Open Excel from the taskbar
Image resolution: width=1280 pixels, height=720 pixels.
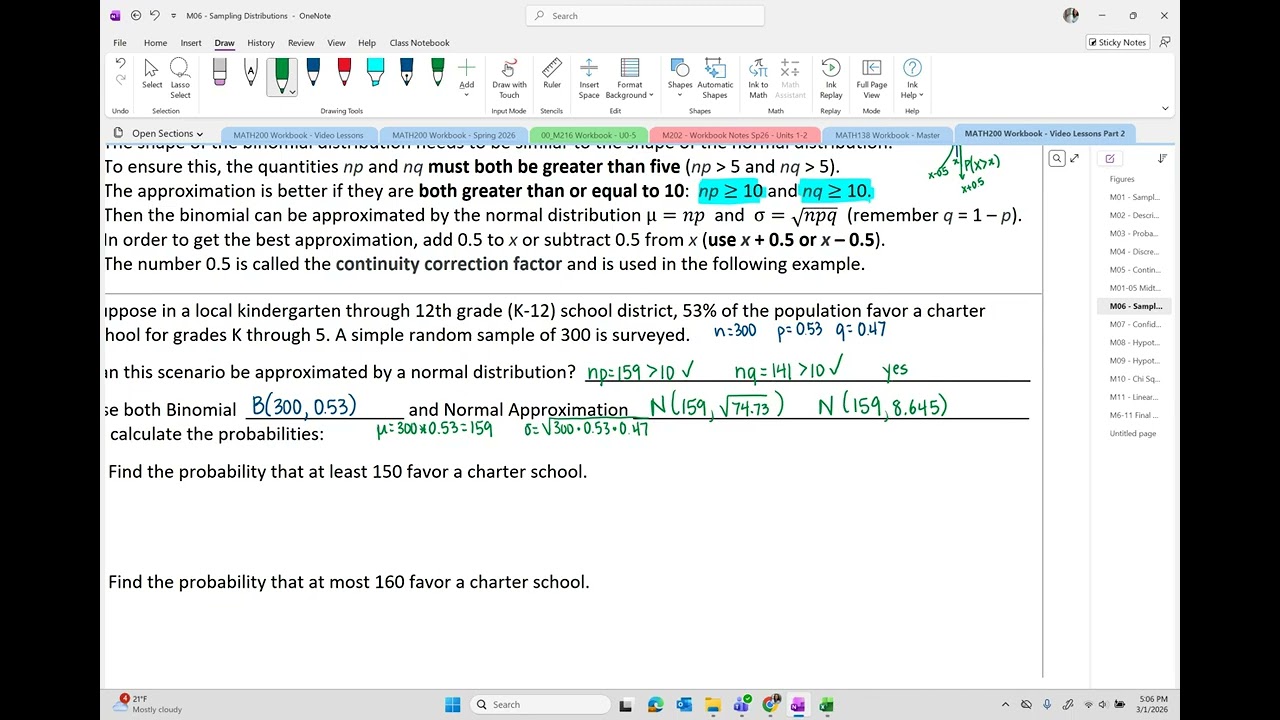point(826,704)
